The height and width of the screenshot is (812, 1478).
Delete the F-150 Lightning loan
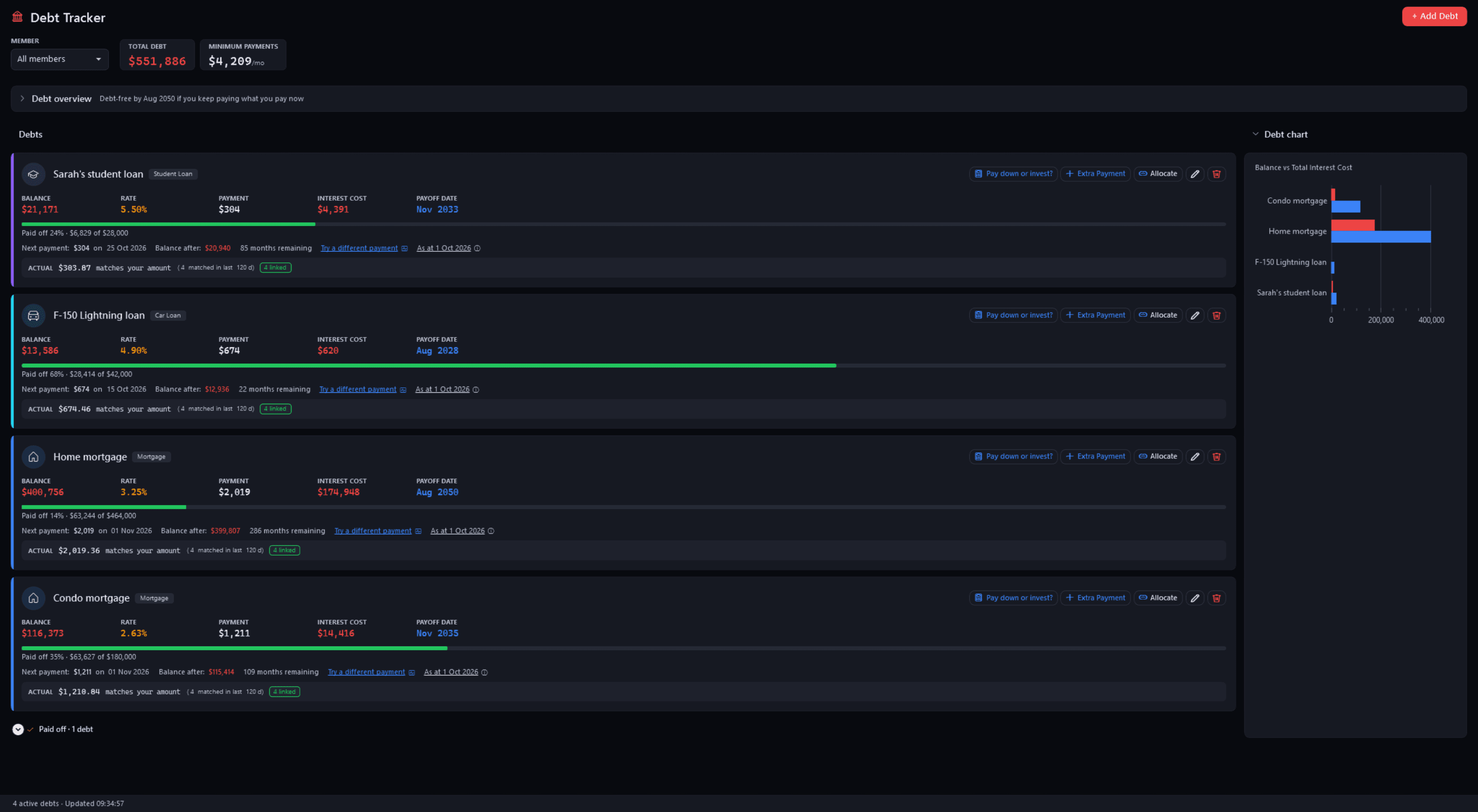point(1216,316)
